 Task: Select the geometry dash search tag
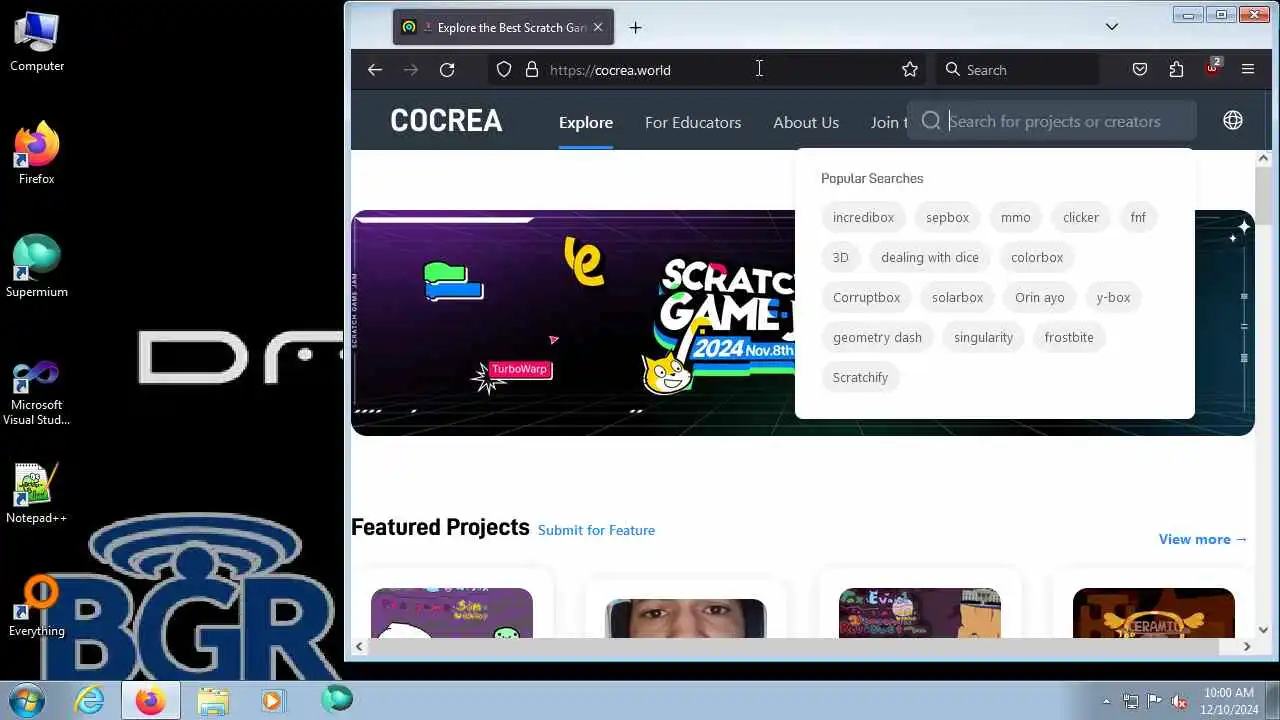(878, 337)
